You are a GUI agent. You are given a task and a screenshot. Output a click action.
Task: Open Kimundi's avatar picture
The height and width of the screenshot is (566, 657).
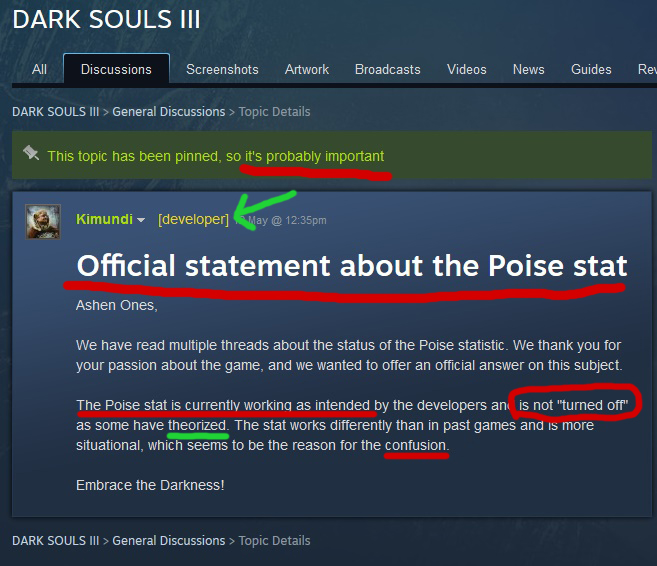click(42, 220)
